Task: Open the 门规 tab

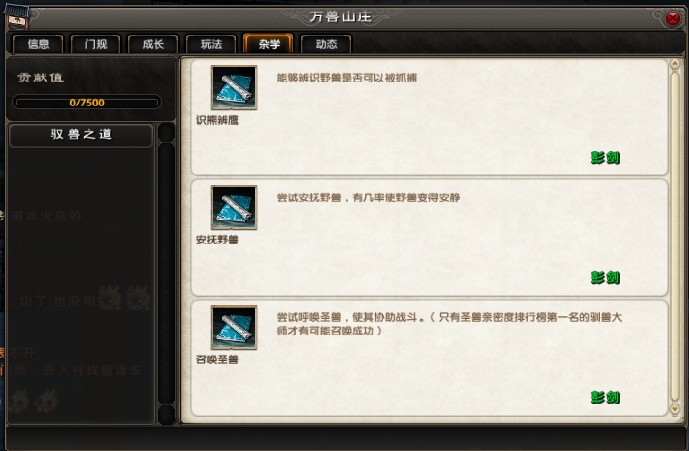Action: tap(95, 44)
